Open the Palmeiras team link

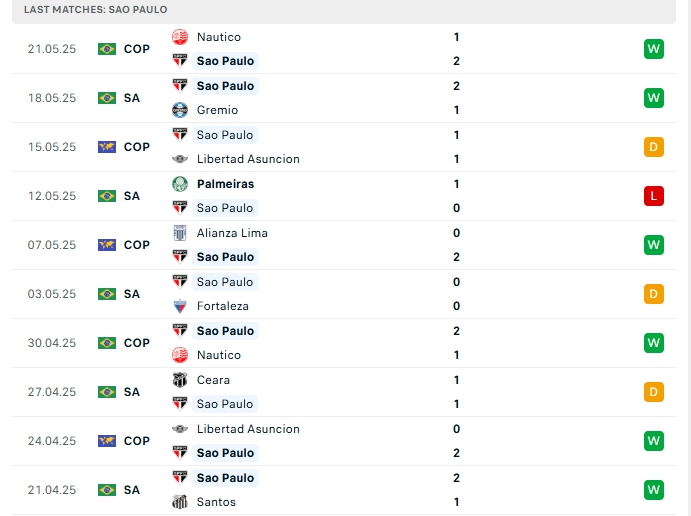pyautogui.click(x=225, y=184)
